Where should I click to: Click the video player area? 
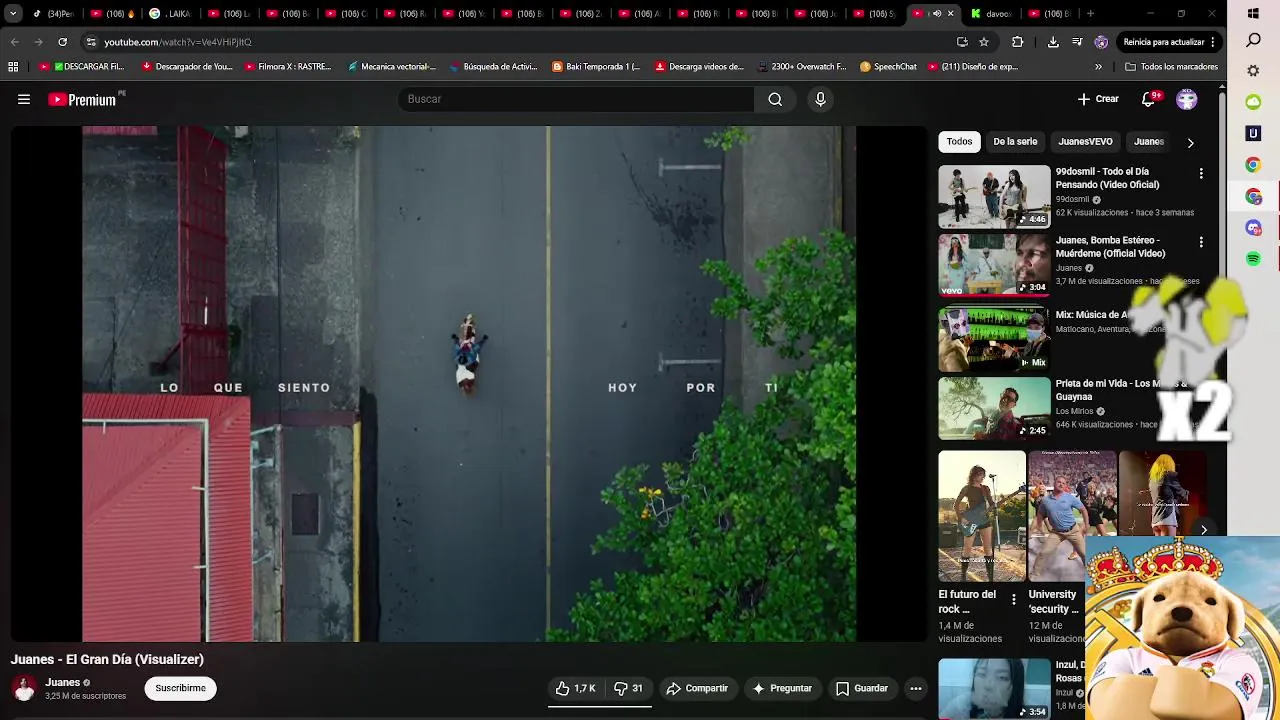(x=469, y=384)
